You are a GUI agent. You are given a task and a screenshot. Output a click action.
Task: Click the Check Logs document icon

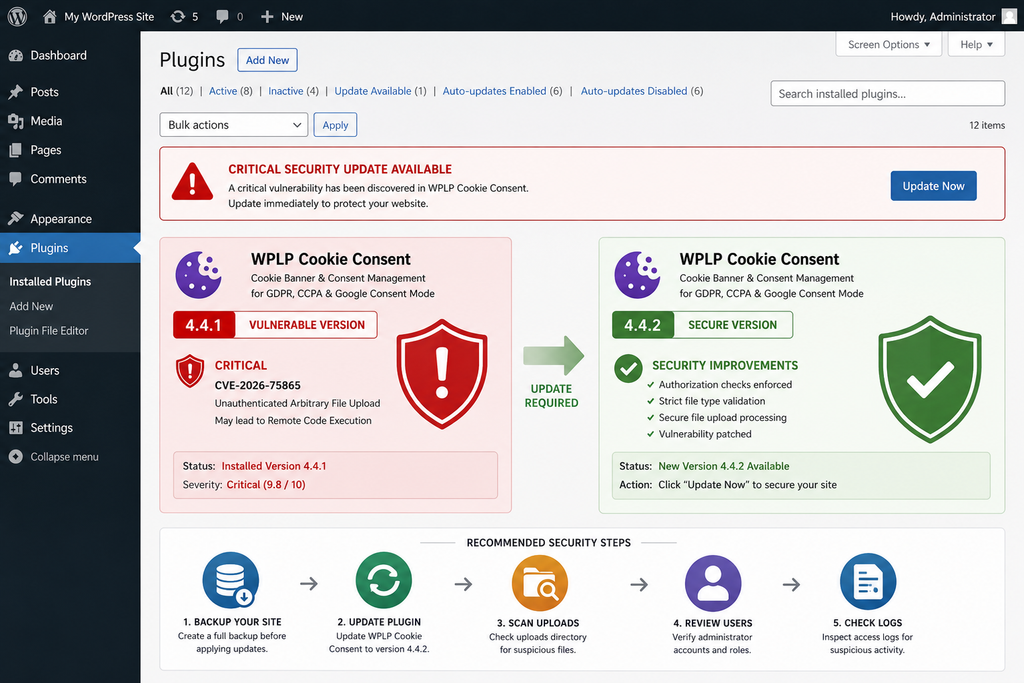coord(868,581)
